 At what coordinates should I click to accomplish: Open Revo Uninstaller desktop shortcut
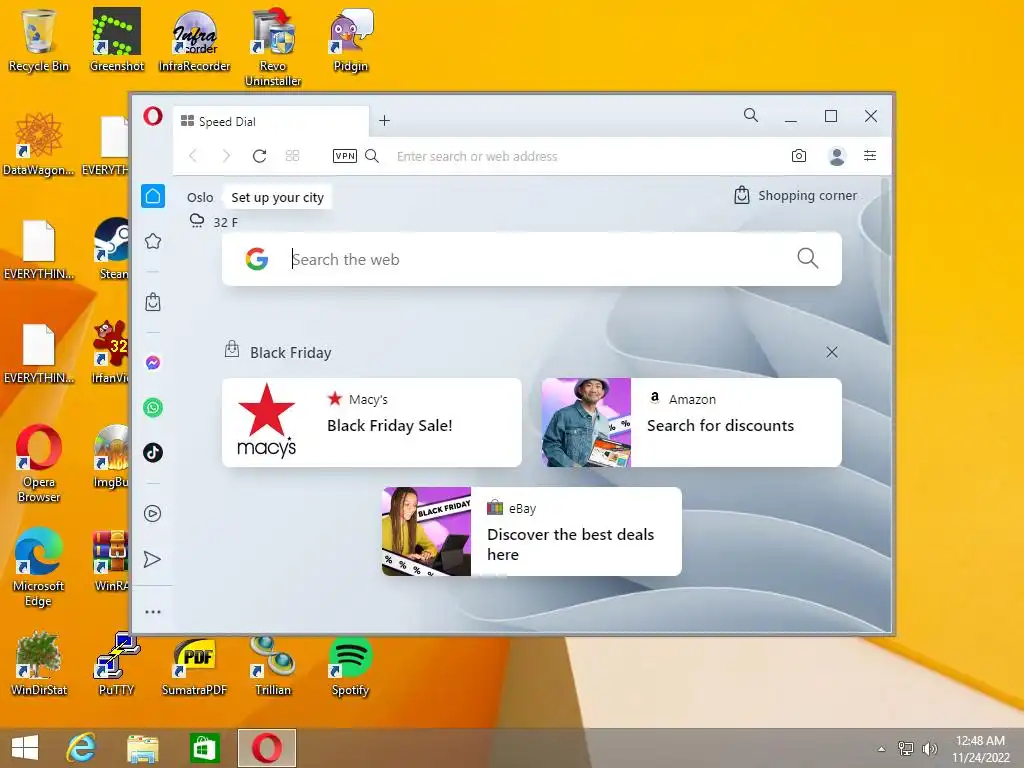click(273, 47)
